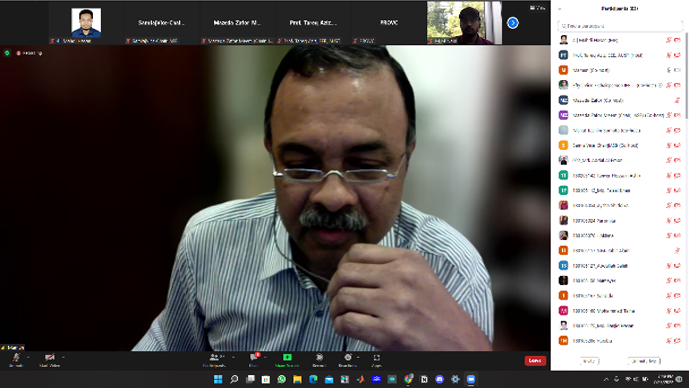This screenshot has width=689, height=388.
Task: Open File Explorer from taskbar
Action: click(x=297, y=379)
